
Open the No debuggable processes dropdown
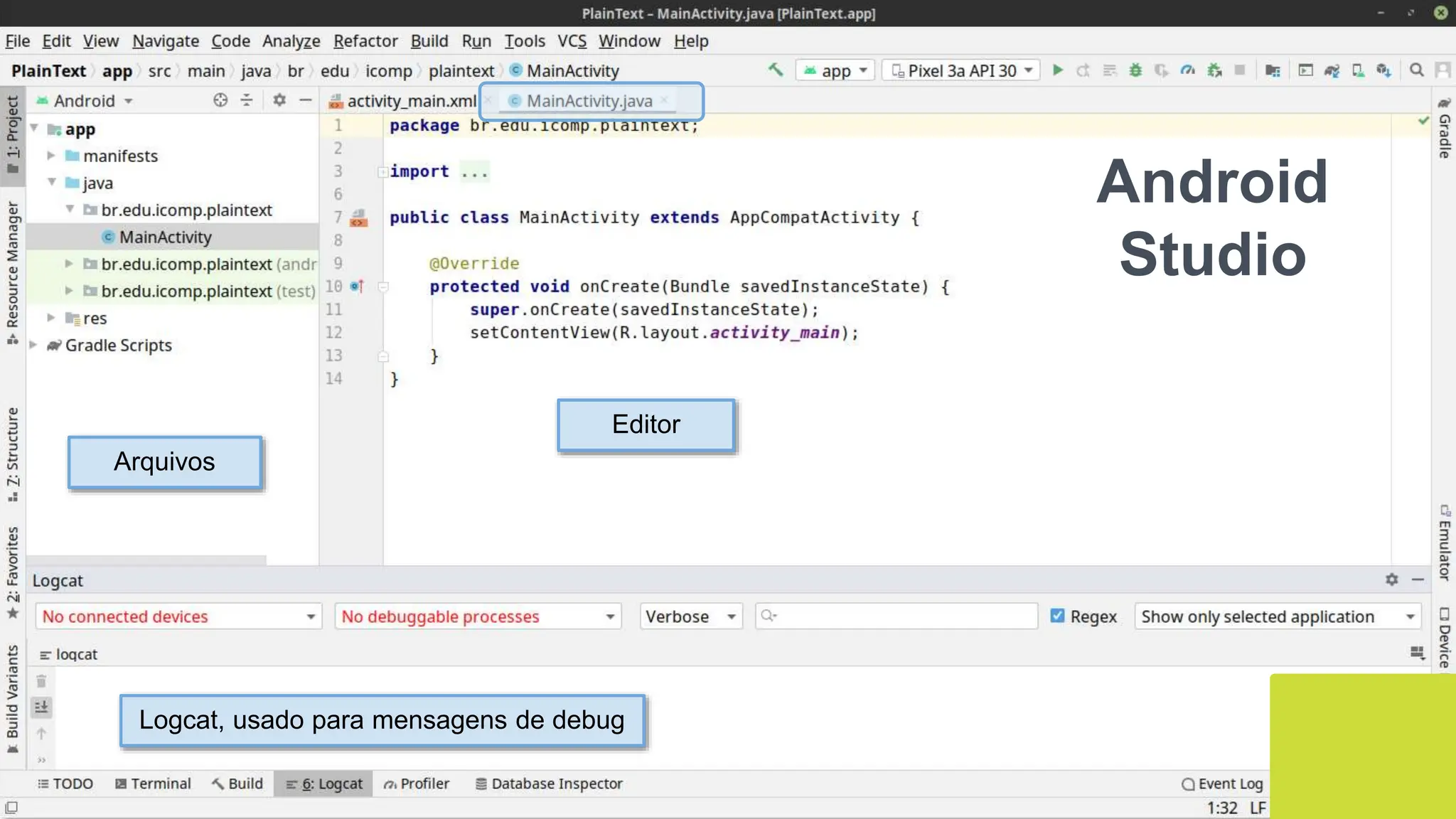tap(478, 616)
